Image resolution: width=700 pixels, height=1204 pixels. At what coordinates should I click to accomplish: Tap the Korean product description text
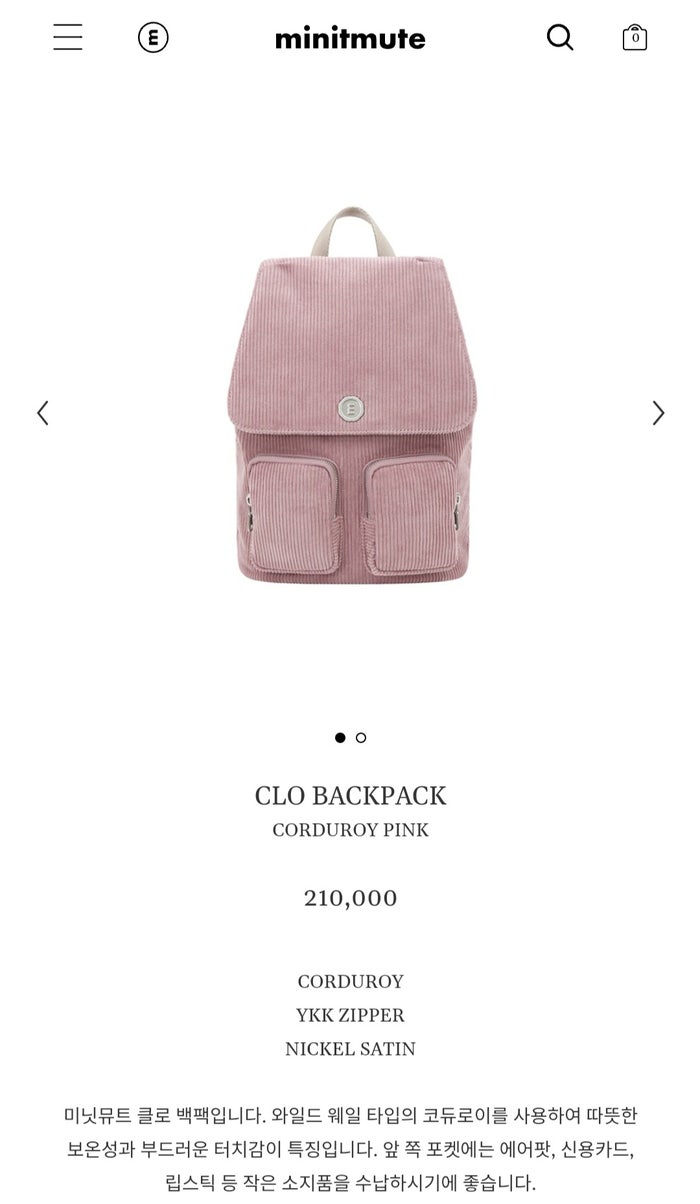350,1148
